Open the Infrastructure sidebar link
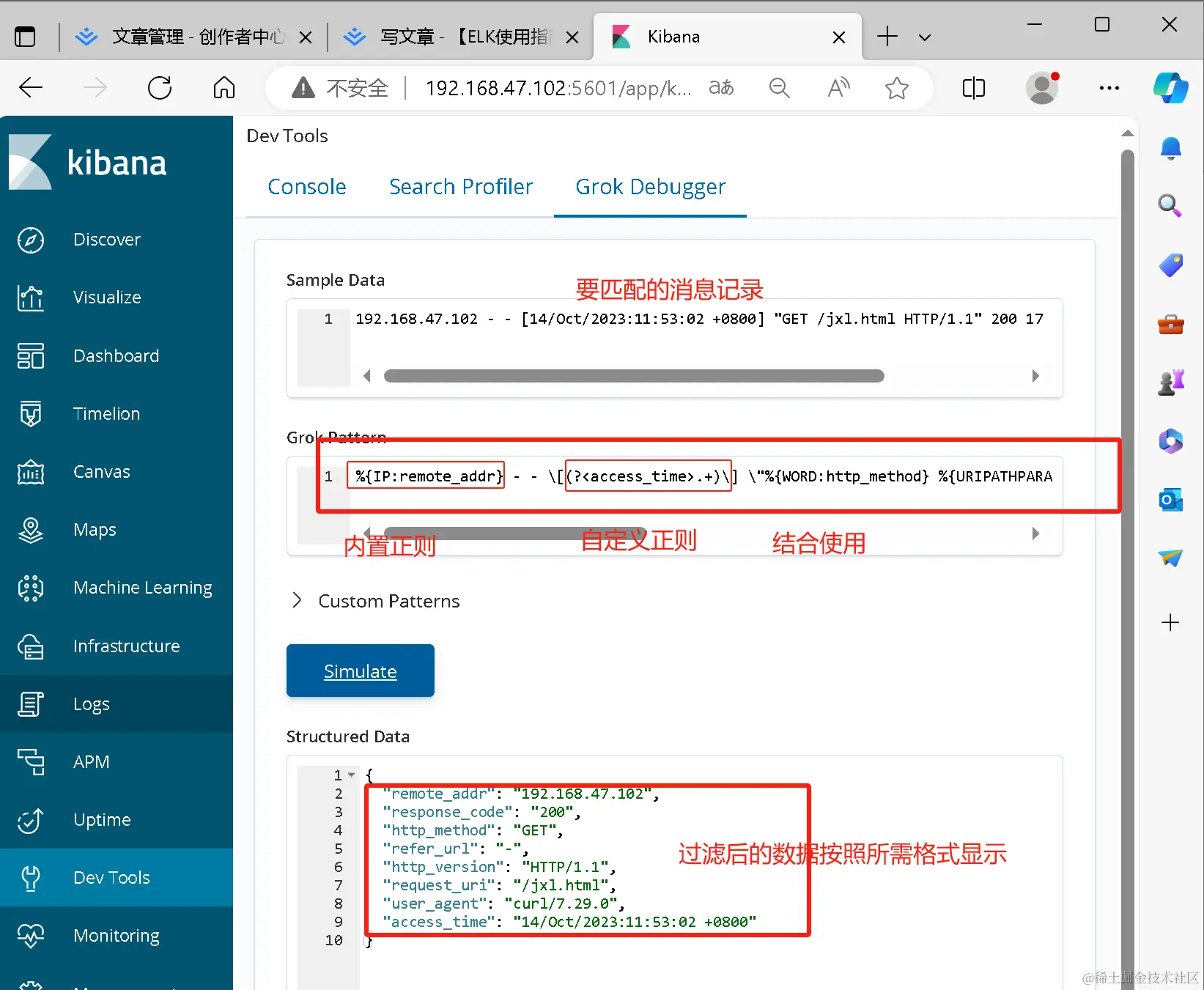The image size is (1204, 990). click(126, 646)
